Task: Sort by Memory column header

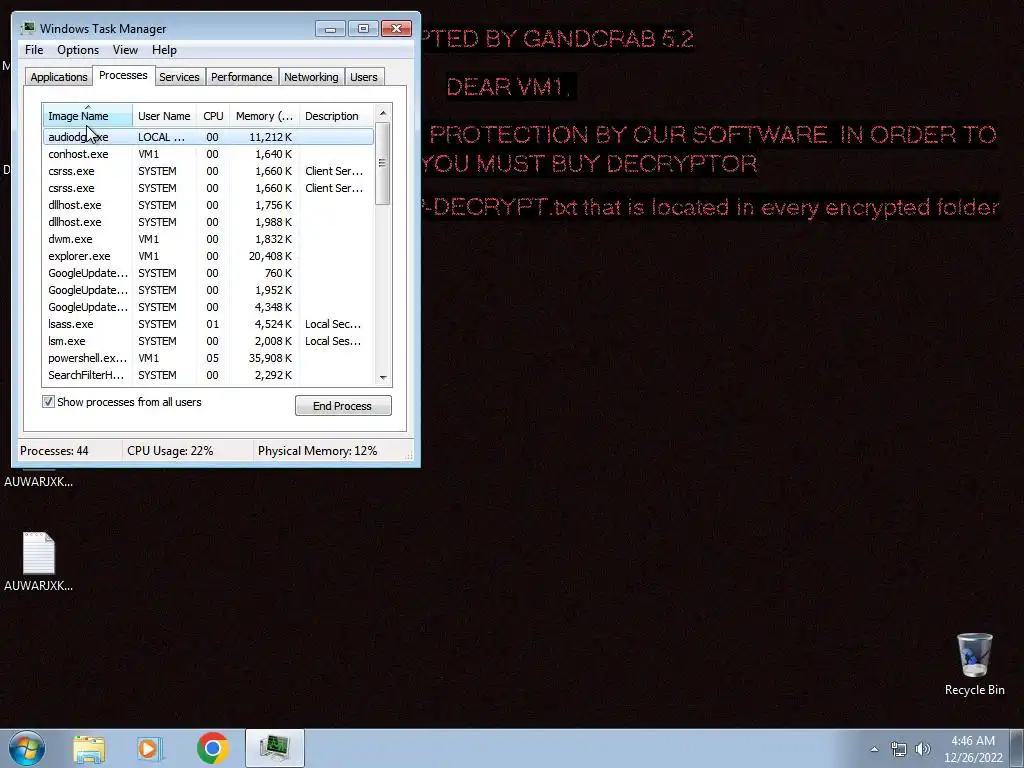Action: coord(264,116)
